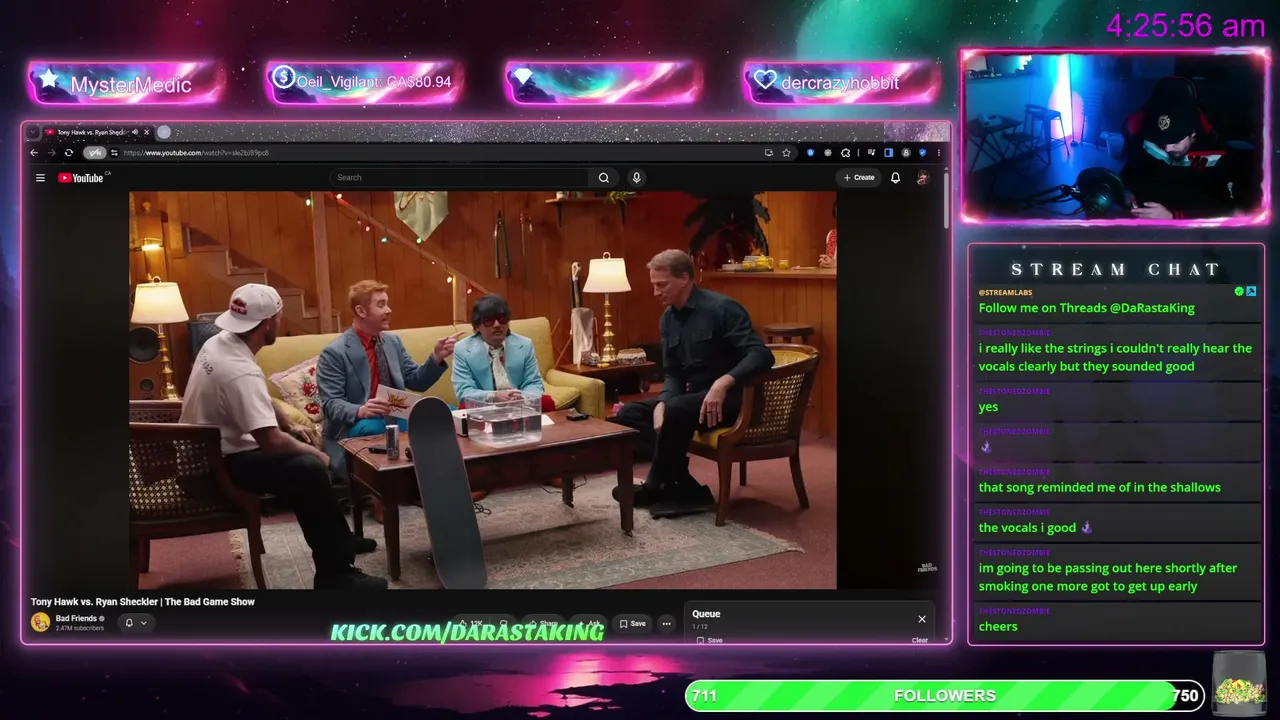
Task: Open the YouTube account avatar menu
Action: (923, 178)
